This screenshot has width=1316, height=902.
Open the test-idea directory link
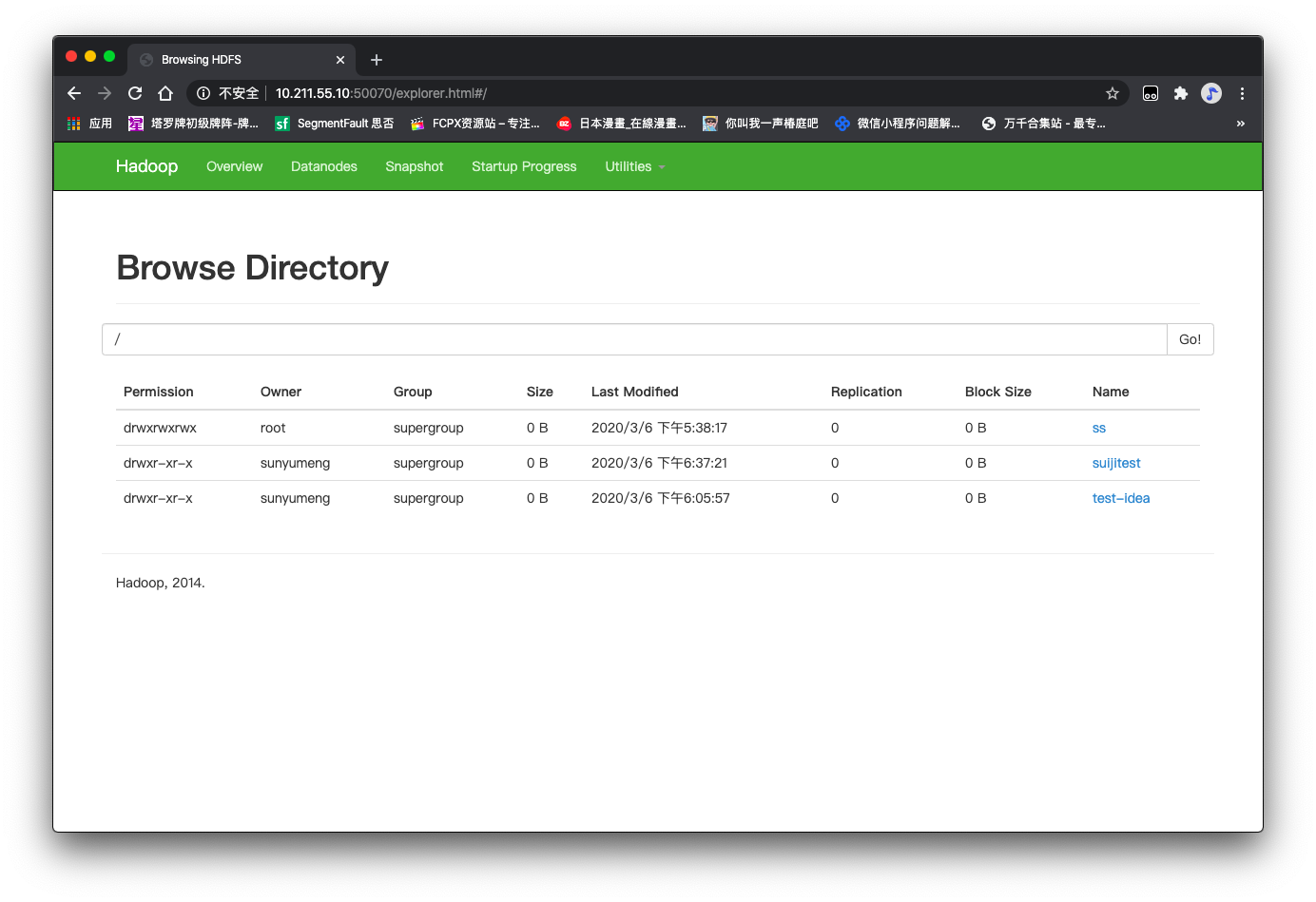click(x=1121, y=498)
